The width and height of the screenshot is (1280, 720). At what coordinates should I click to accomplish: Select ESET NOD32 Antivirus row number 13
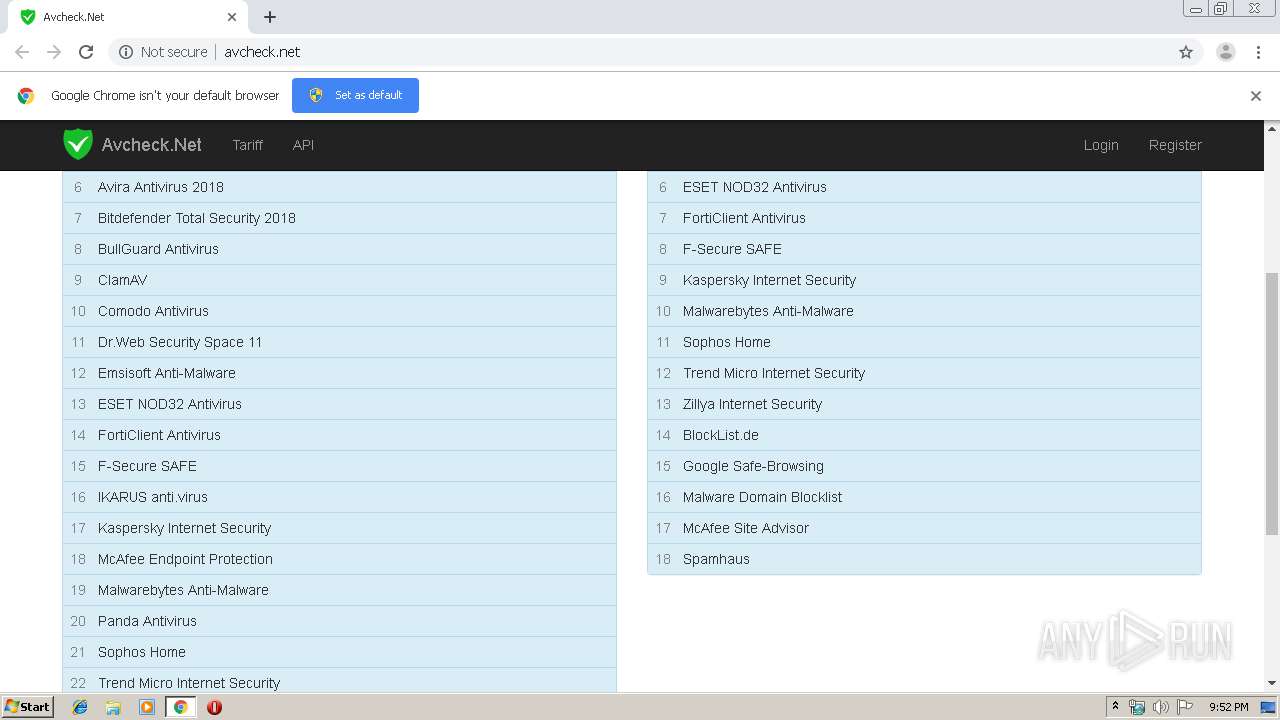(x=339, y=404)
